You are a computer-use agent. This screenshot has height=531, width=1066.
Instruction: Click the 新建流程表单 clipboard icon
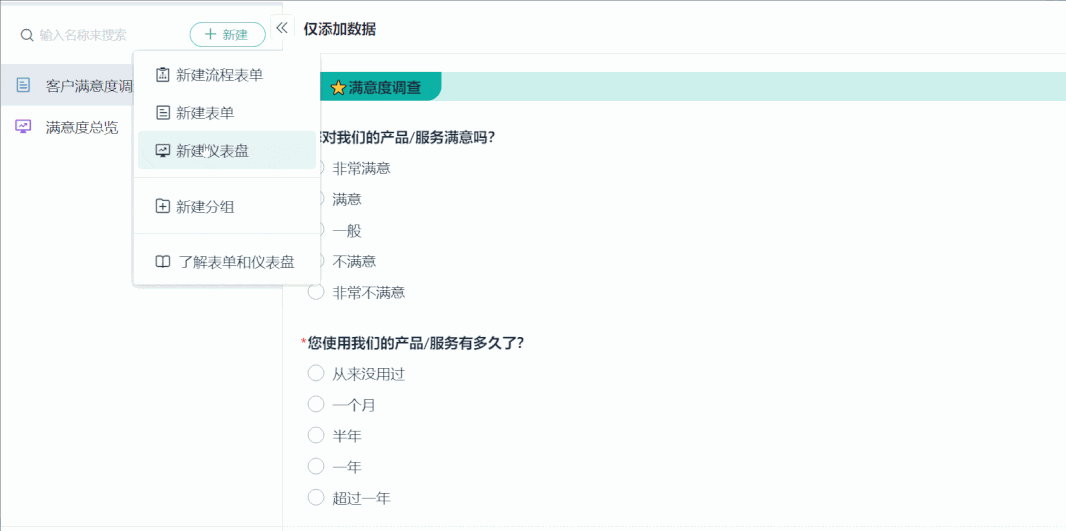click(x=163, y=75)
